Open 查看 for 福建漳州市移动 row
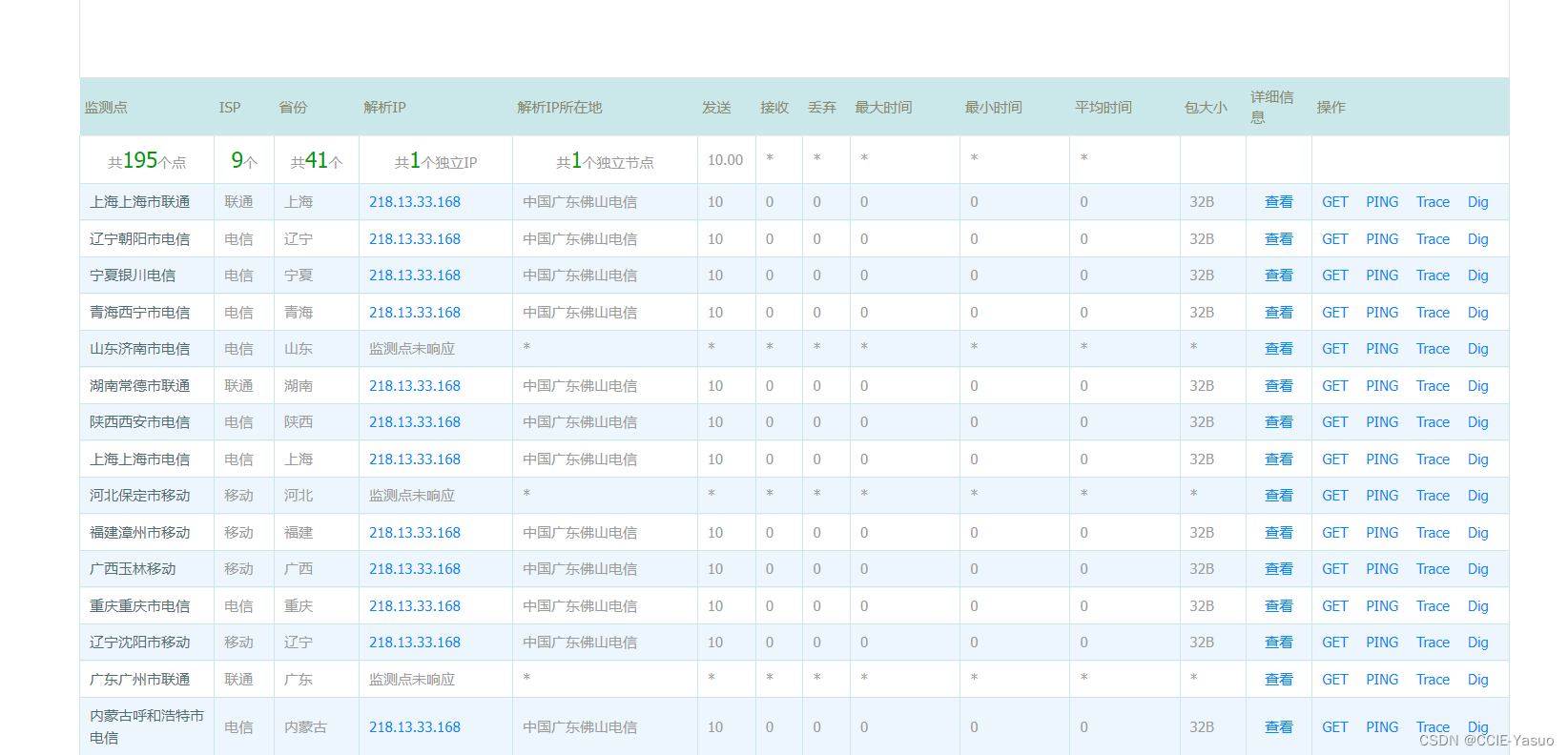 click(x=1278, y=533)
